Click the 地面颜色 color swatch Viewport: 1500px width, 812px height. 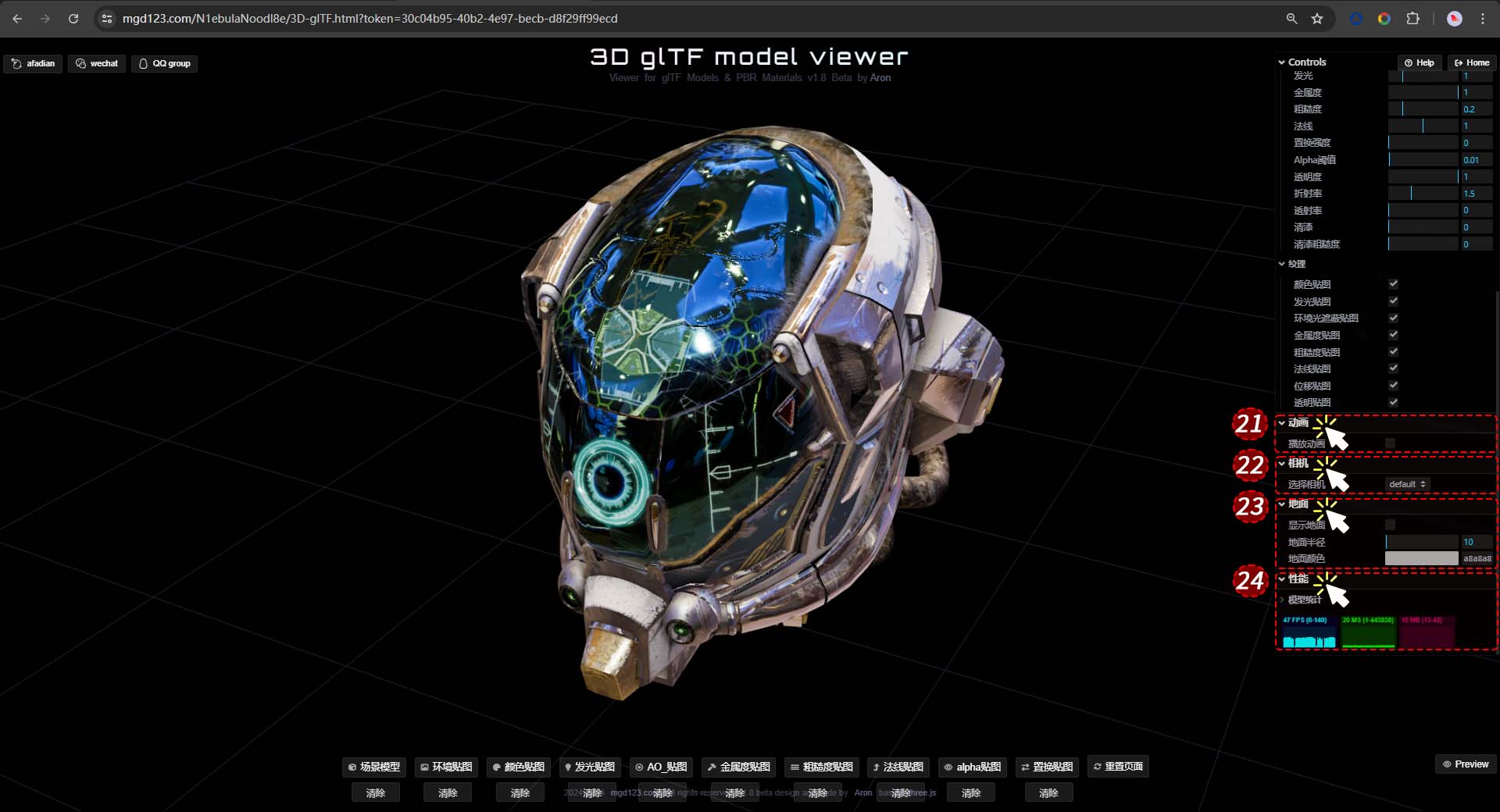tap(1421, 558)
